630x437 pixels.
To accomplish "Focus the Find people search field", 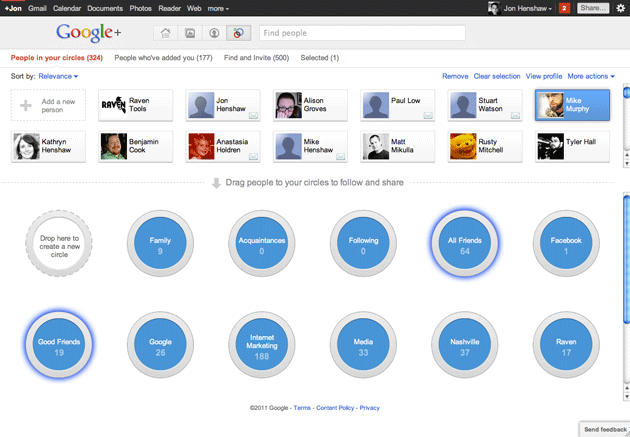I will tap(362, 33).
